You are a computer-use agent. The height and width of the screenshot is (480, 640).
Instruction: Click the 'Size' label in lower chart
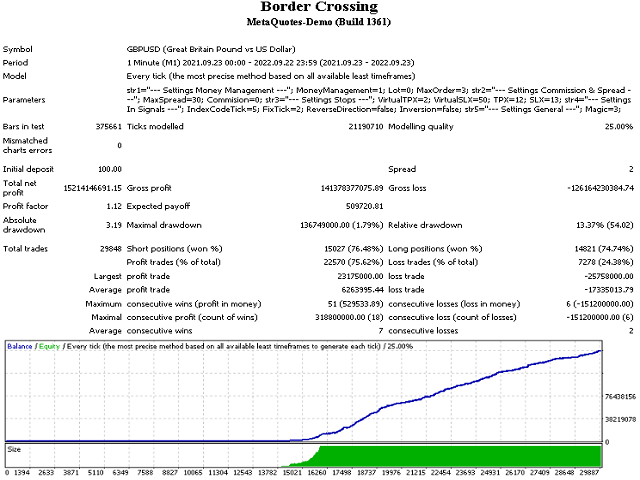point(14,449)
